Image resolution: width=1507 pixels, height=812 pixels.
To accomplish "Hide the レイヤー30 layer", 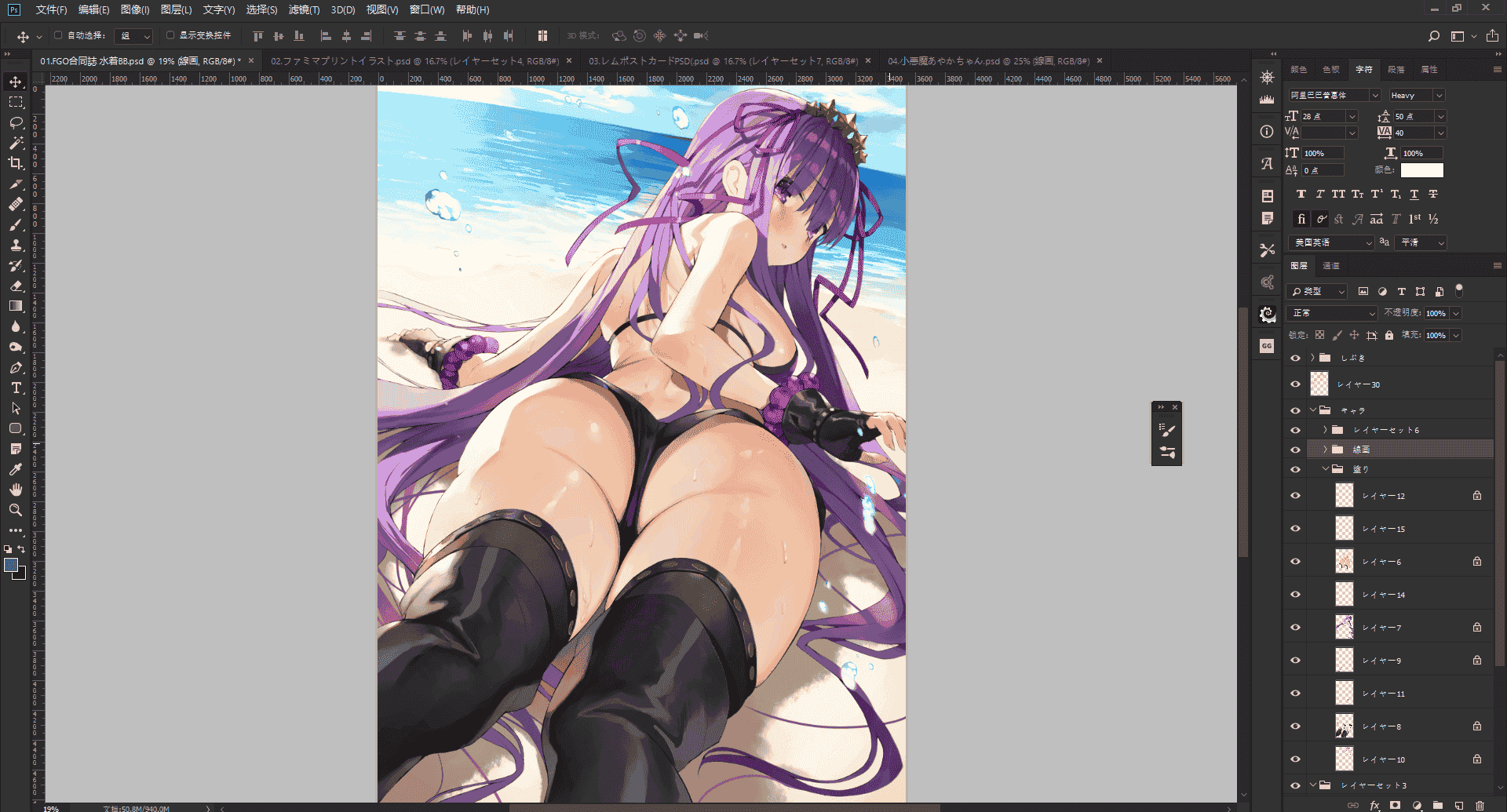I will click(x=1295, y=384).
